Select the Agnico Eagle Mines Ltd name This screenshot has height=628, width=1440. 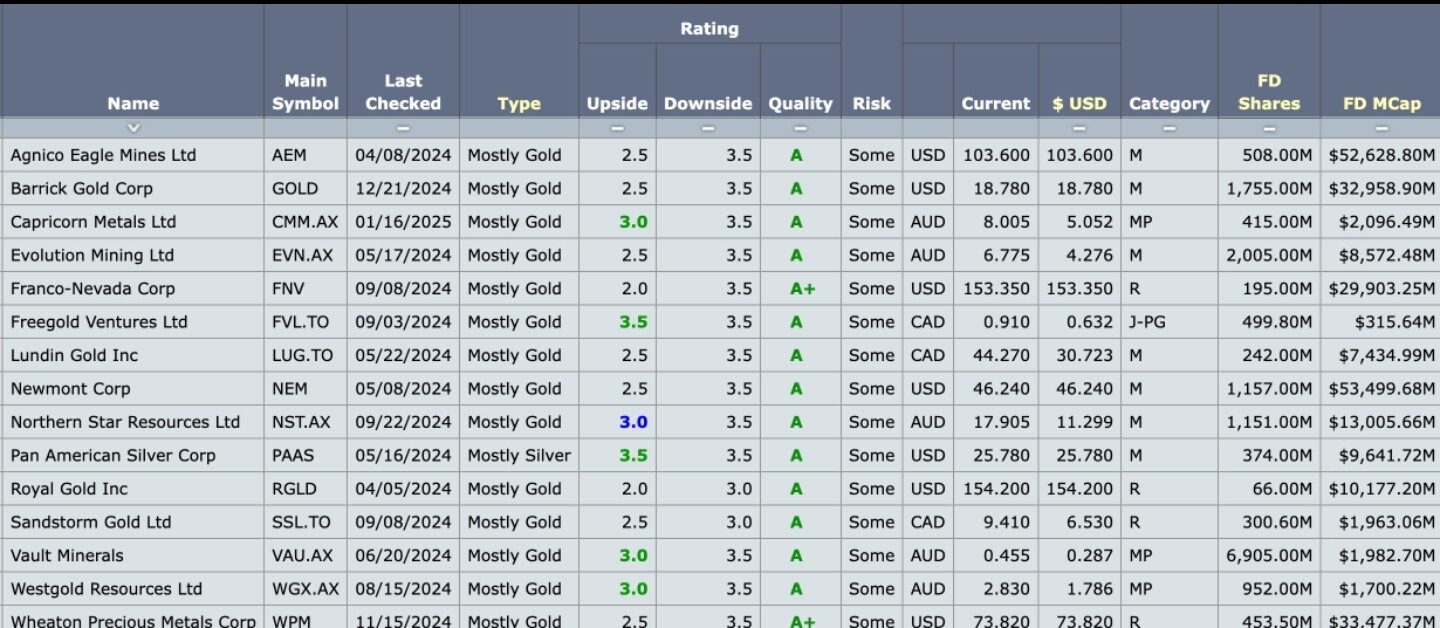coord(103,155)
